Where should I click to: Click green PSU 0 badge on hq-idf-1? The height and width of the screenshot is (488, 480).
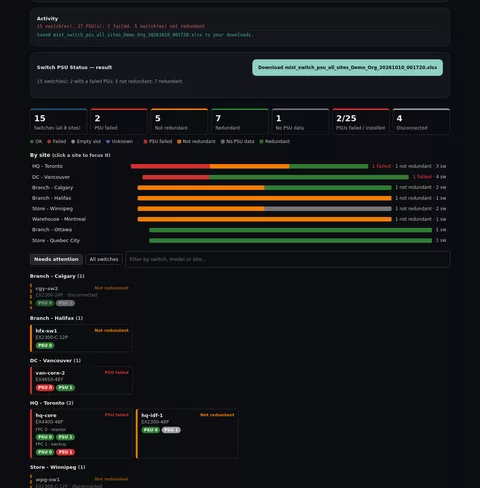[151, 430]
